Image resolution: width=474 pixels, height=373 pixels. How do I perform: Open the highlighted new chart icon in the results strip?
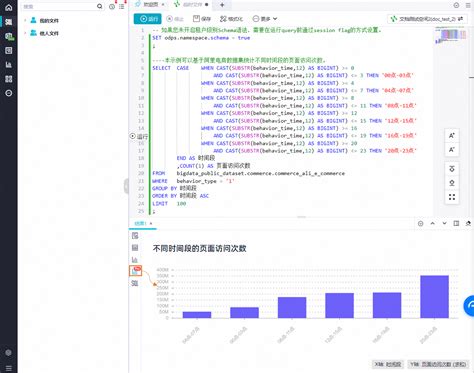point(135,271)
